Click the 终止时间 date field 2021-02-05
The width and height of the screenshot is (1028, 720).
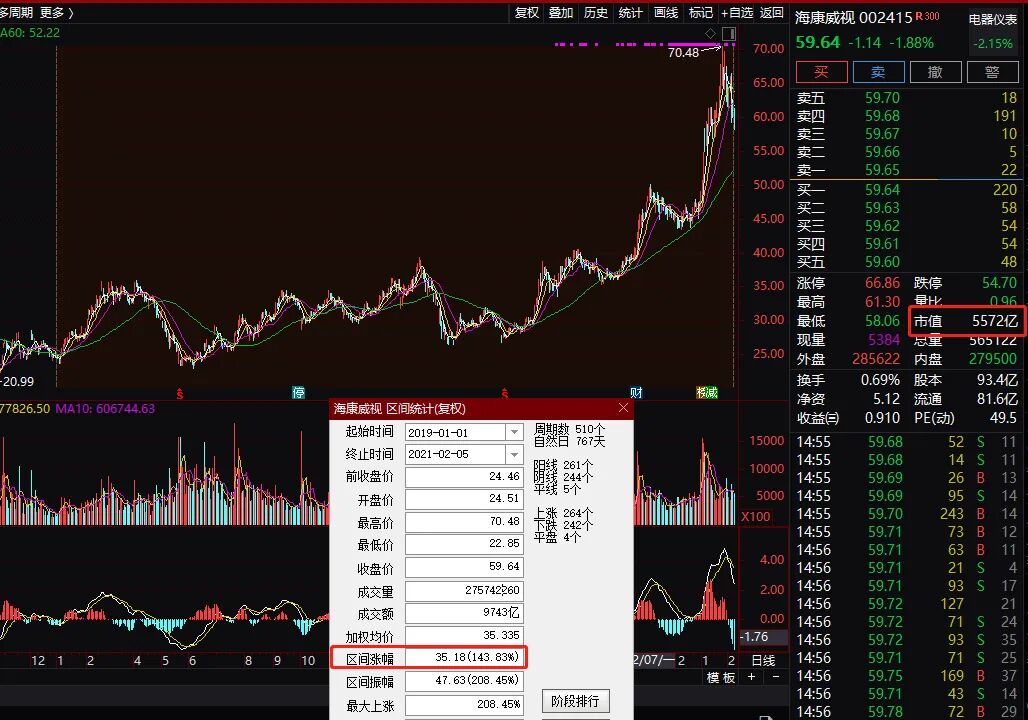pos(456,454)
